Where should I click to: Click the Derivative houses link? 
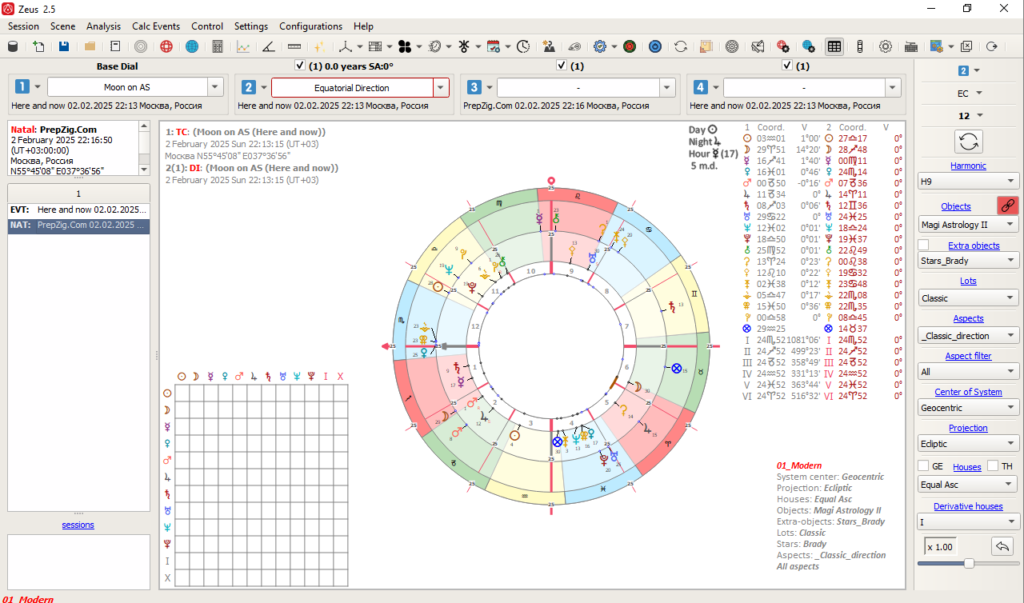968,506
